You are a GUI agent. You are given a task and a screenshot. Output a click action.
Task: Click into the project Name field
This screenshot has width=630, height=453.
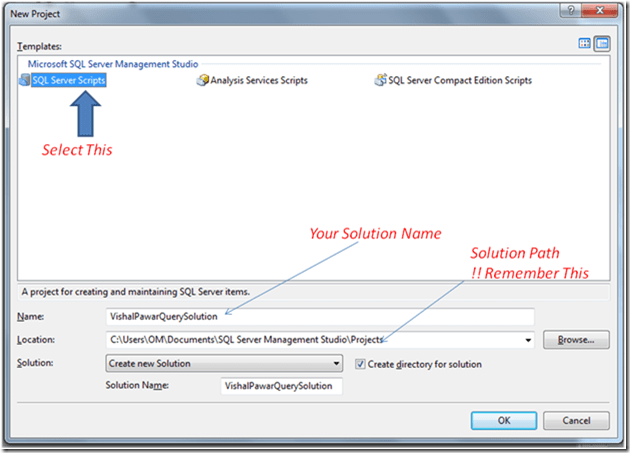(x=318, y=316)
